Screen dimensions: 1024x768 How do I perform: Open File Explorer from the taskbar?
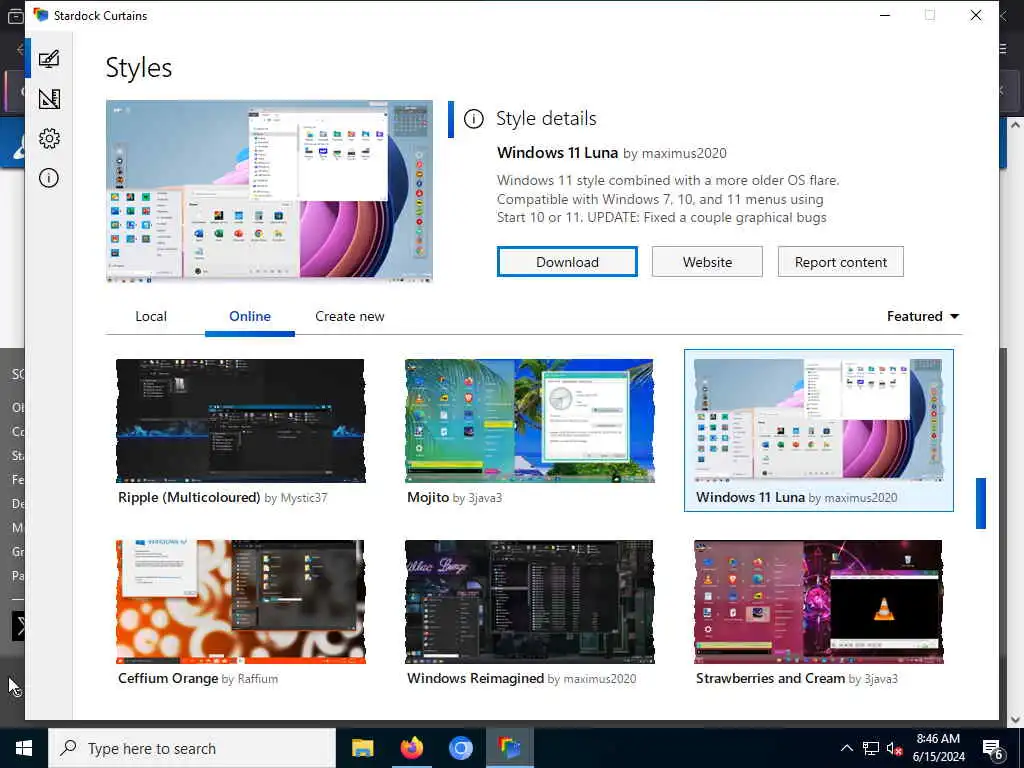click(362, 748)
